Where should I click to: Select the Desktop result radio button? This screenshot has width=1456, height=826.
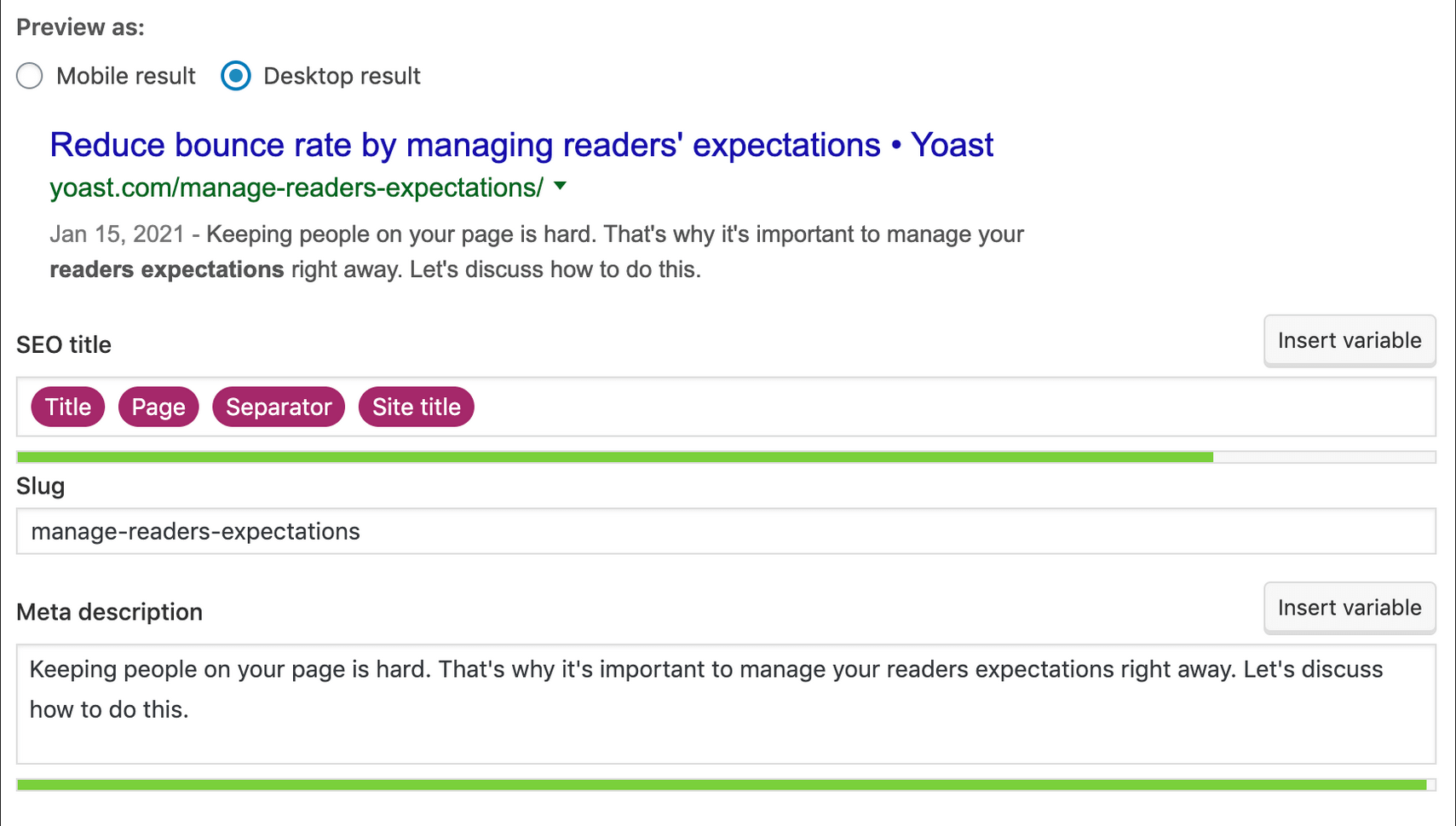(x=236, y=76)
